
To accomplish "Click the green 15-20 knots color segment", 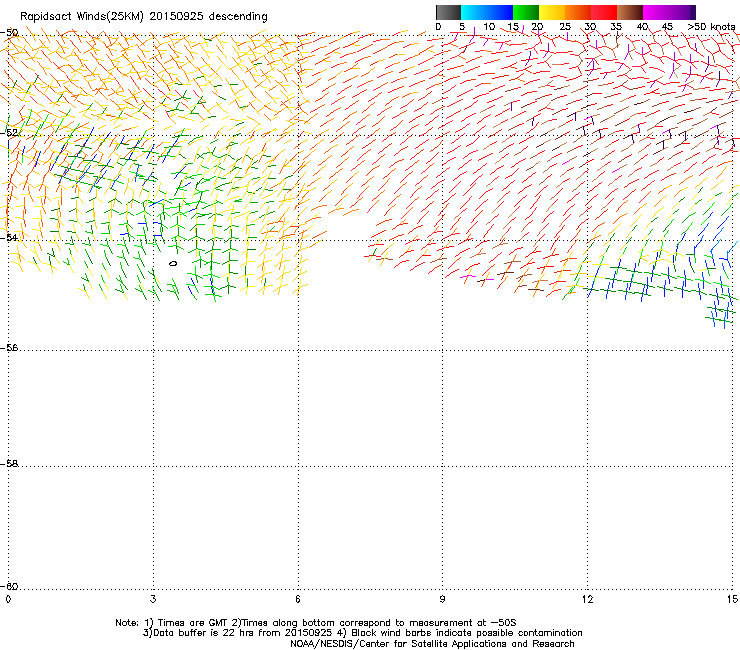I will click(526, 12).
